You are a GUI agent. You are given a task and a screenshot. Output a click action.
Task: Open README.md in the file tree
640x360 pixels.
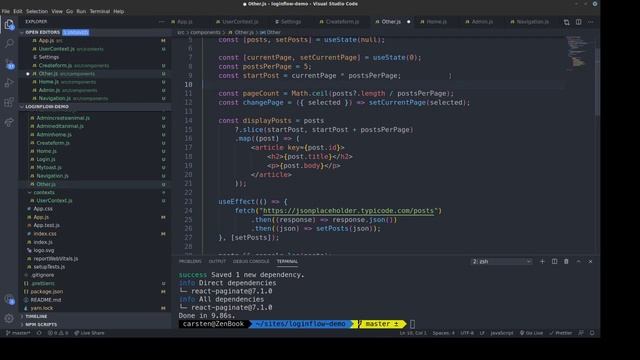coord(45,300)
